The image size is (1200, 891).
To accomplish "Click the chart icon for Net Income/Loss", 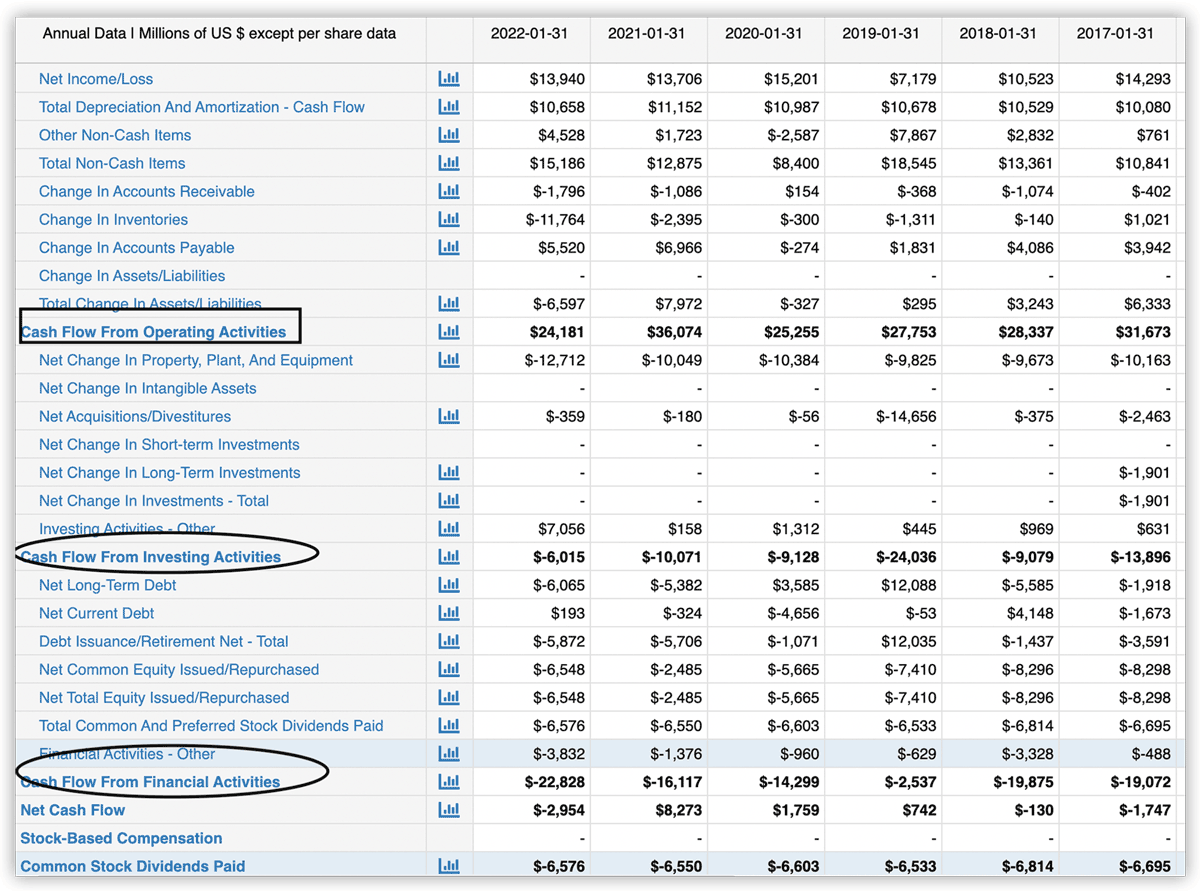I will click(449, 79).
